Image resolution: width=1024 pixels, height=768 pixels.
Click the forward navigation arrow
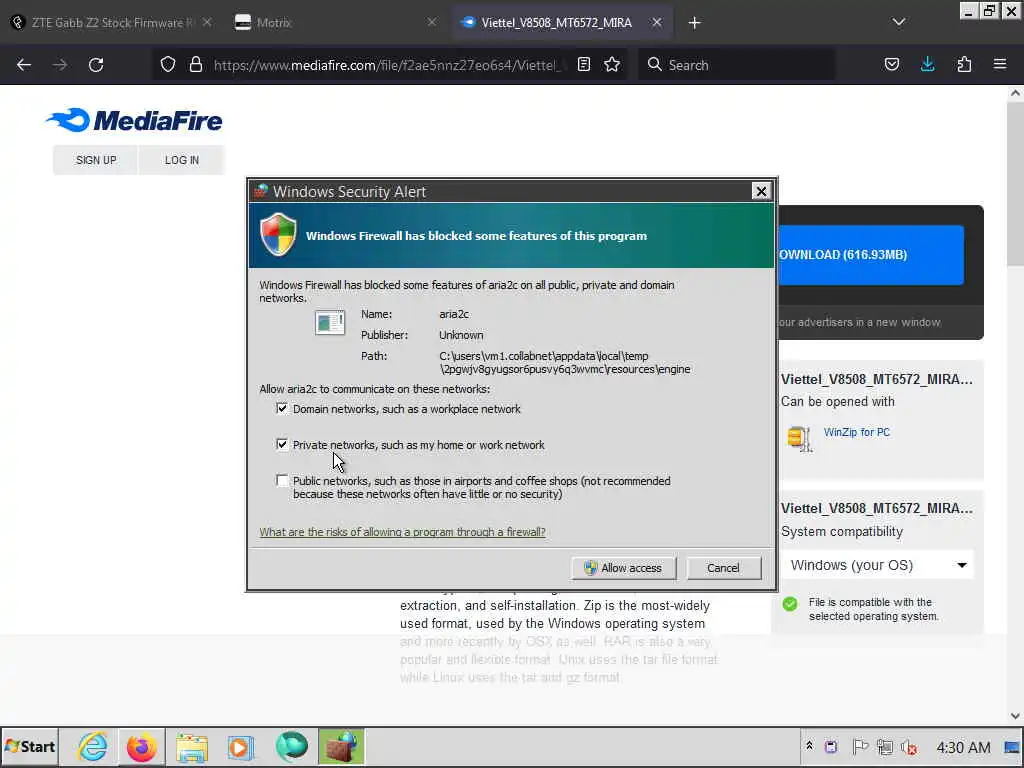click(x=60, y=65)
